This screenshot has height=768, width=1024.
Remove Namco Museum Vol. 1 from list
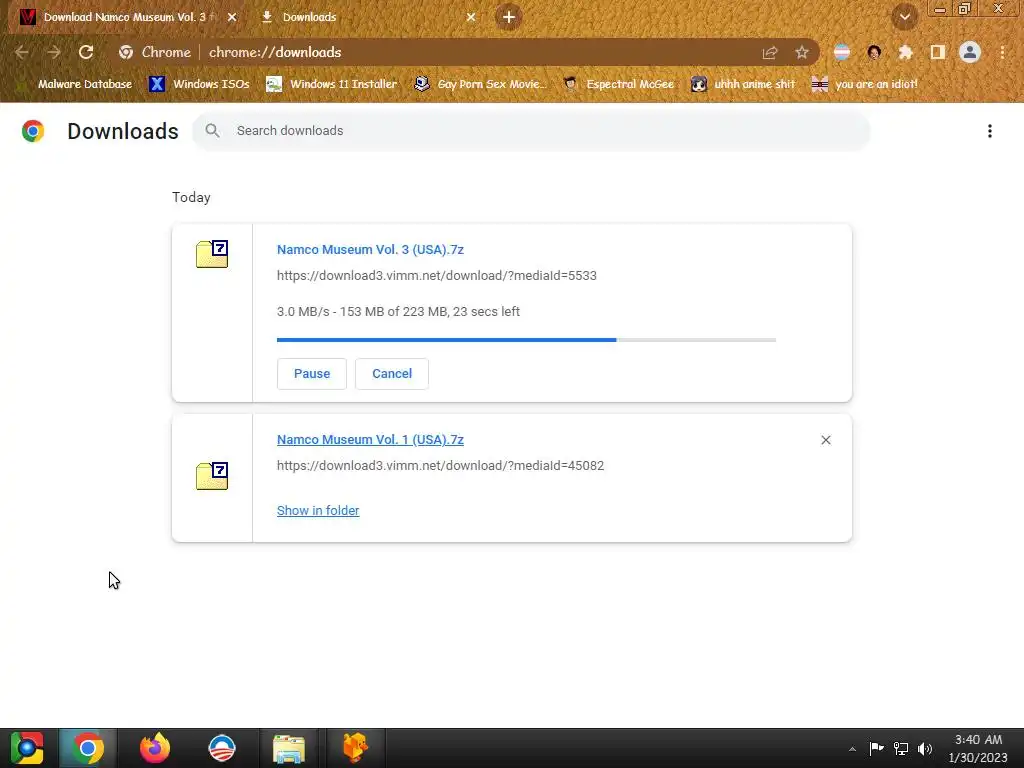tap(826, 440)
